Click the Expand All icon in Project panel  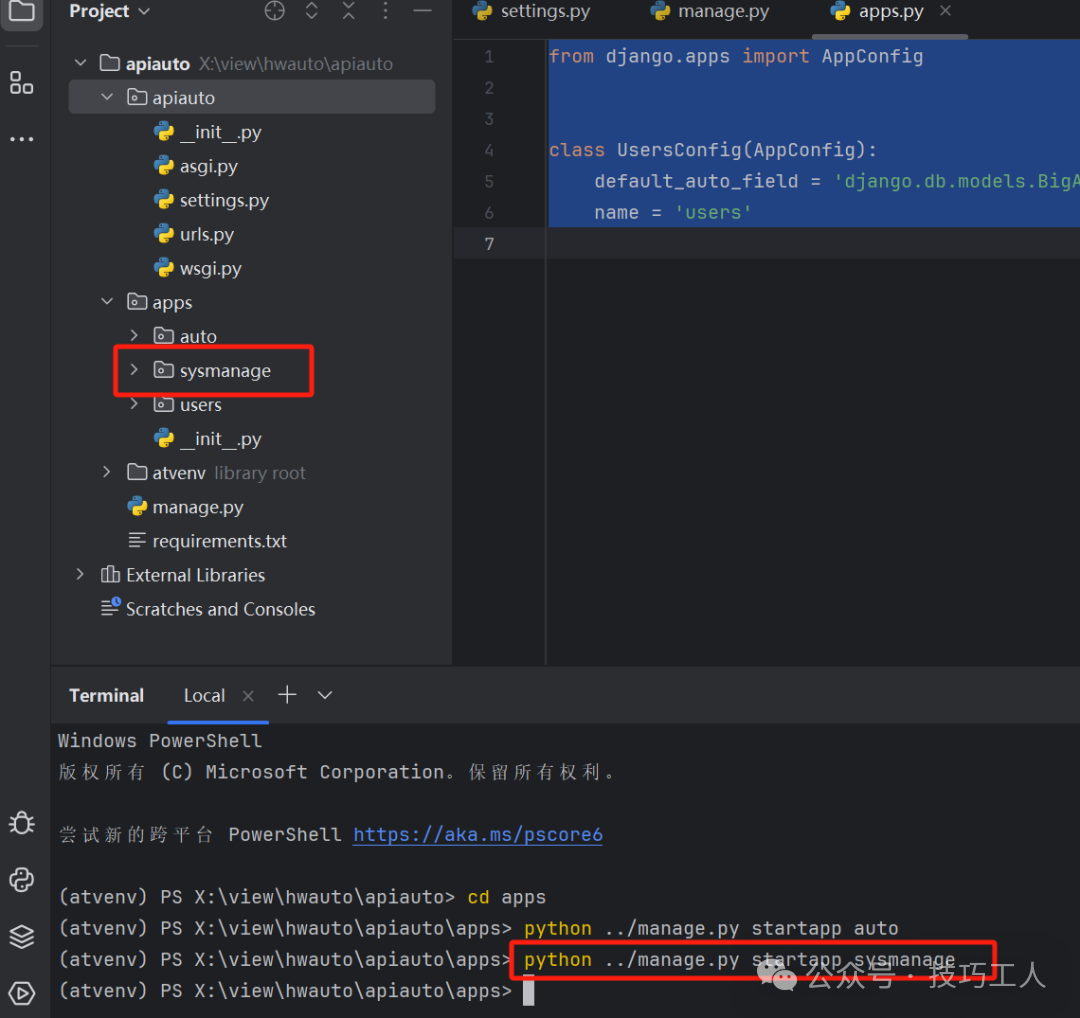click(312, 11)
